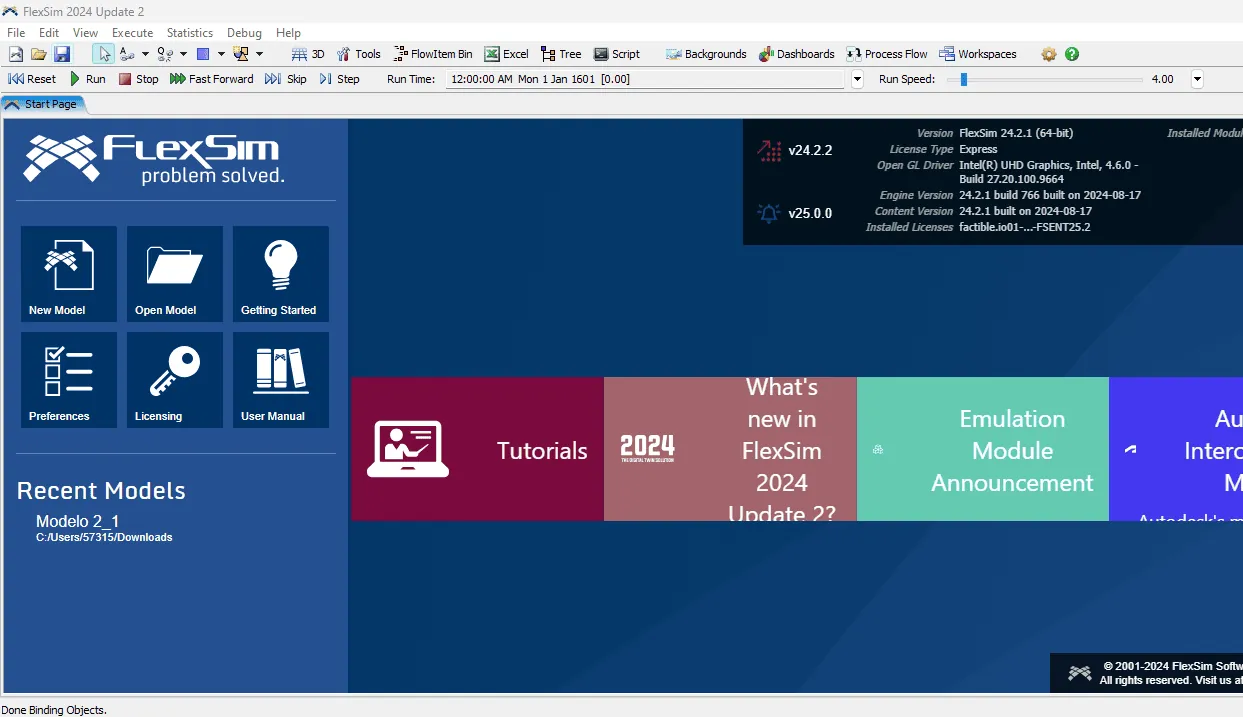Image resolution: width=1243 pixels, height=717 pixels.
Task: Expand the selection tool dropdown arrow
Action: coord(221,54)
